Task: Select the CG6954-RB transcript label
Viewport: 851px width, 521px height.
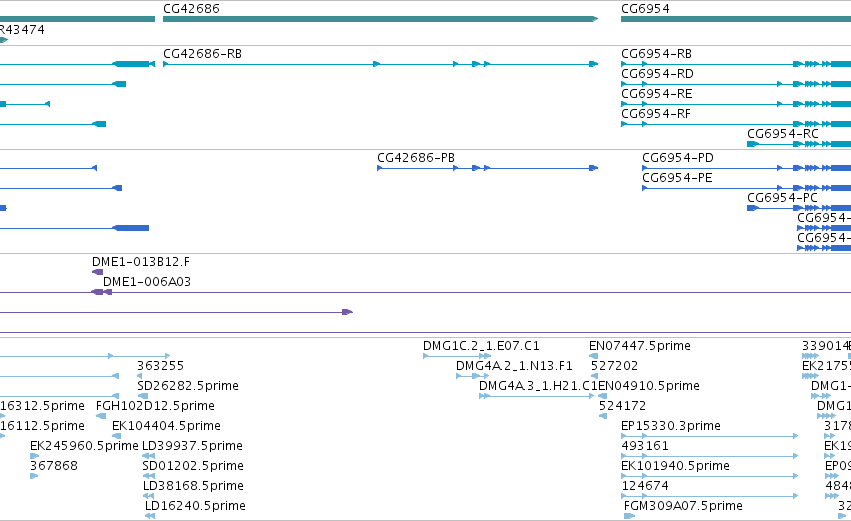Action: [x=656, y=54]
